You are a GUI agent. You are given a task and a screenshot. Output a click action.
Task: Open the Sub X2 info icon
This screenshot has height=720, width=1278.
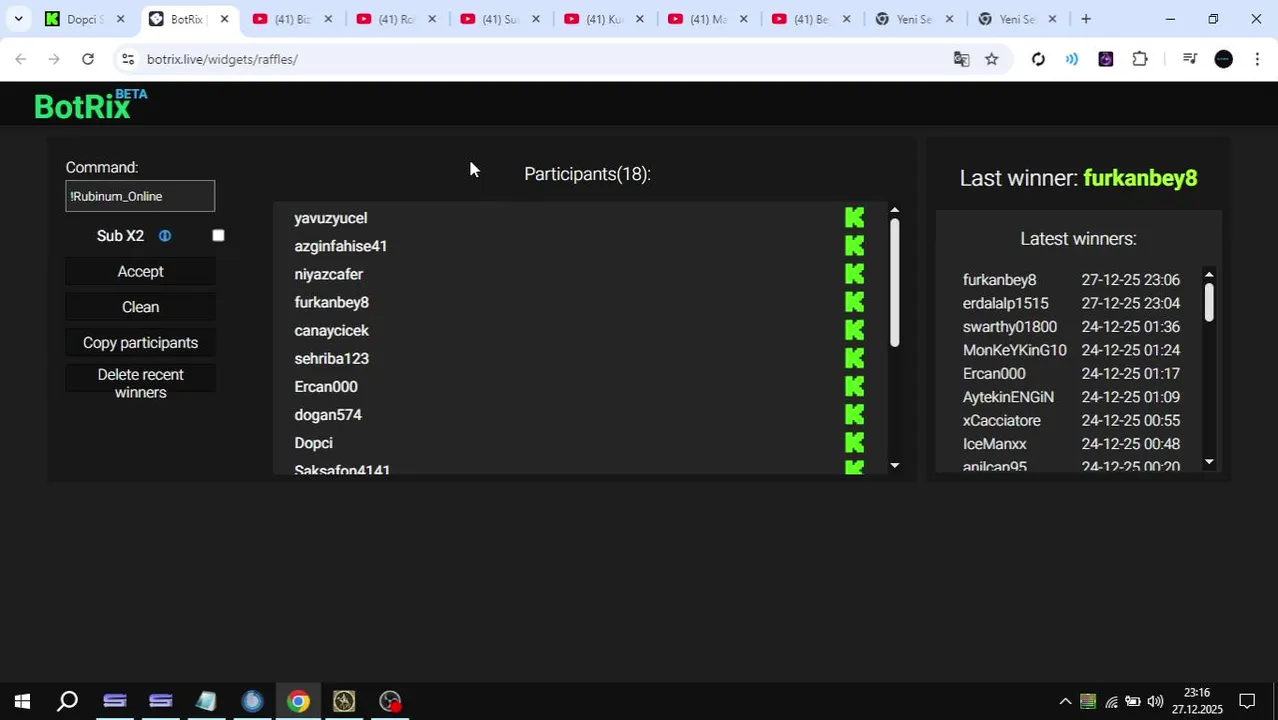click(x=165, y=236)
